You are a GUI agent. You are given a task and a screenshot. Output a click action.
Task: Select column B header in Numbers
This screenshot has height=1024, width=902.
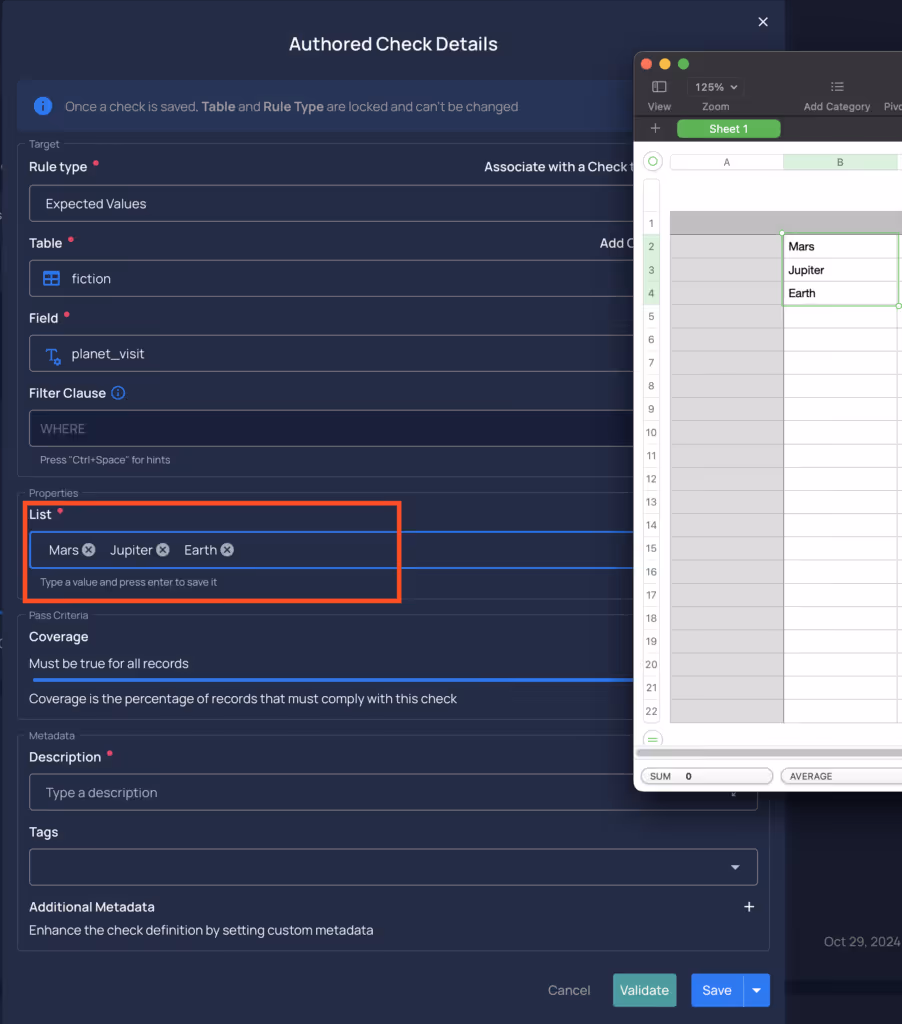840,162
